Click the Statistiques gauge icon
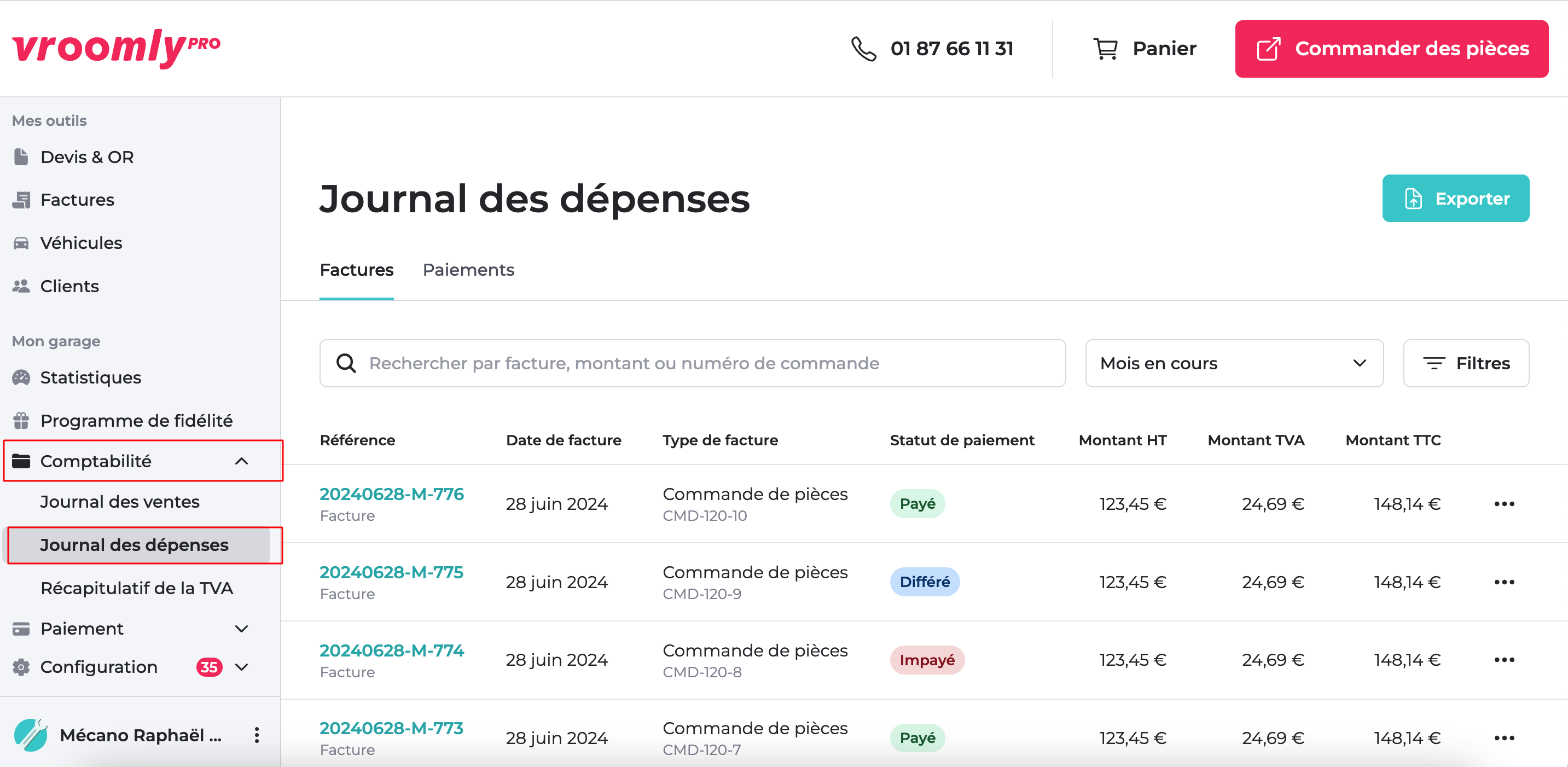 [21, 377]
